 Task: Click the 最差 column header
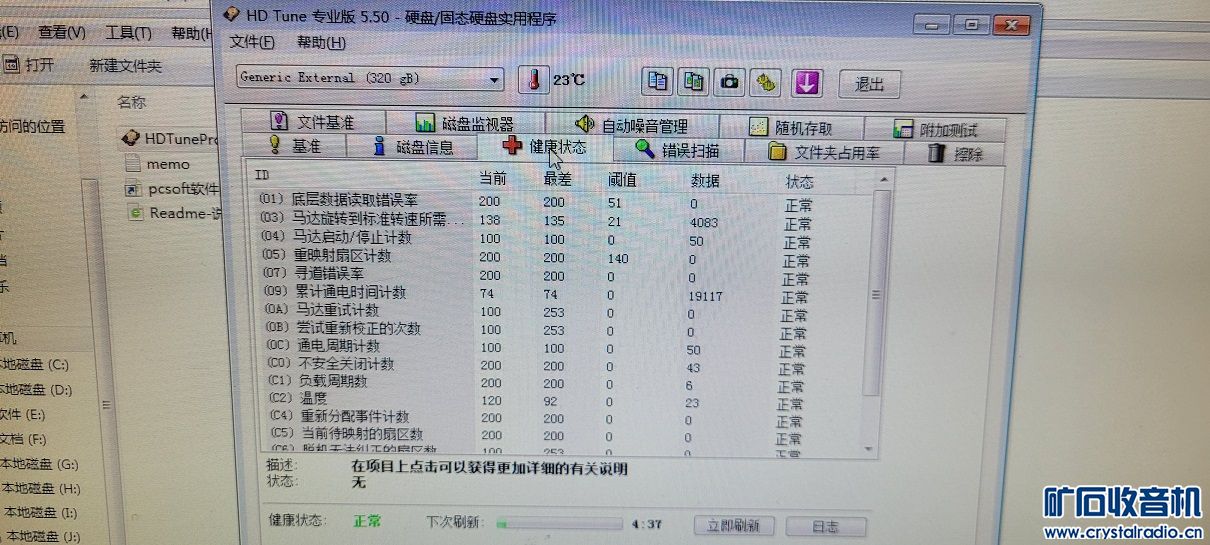556,180
